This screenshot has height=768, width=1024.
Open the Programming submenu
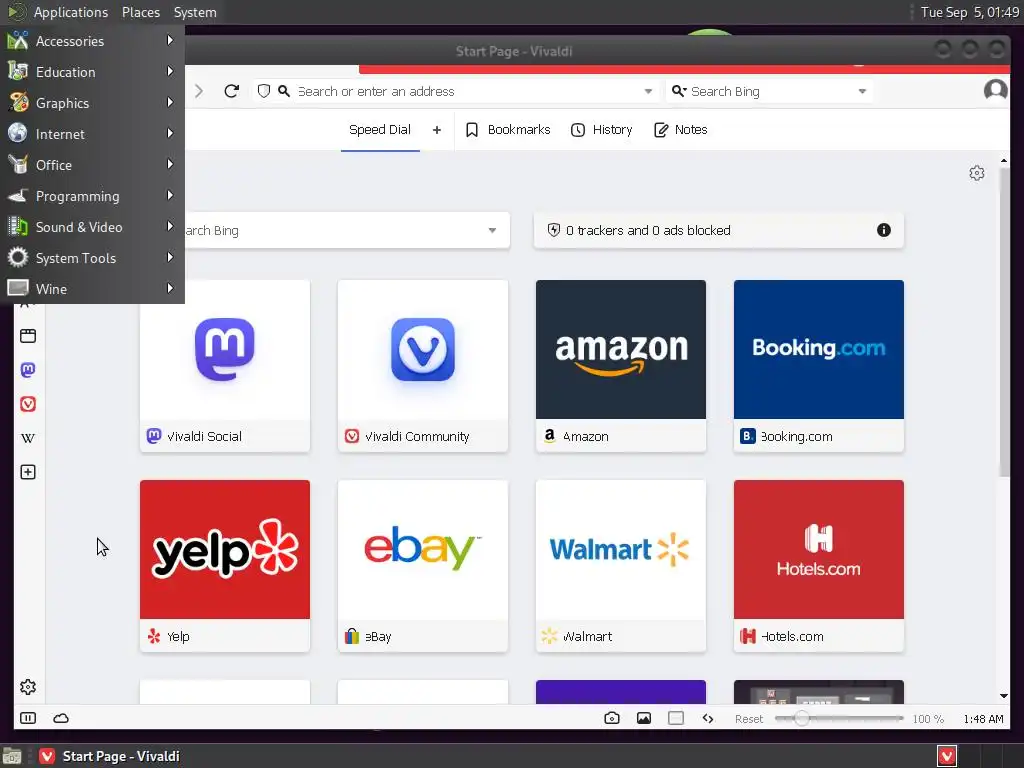tap(91, 196)
